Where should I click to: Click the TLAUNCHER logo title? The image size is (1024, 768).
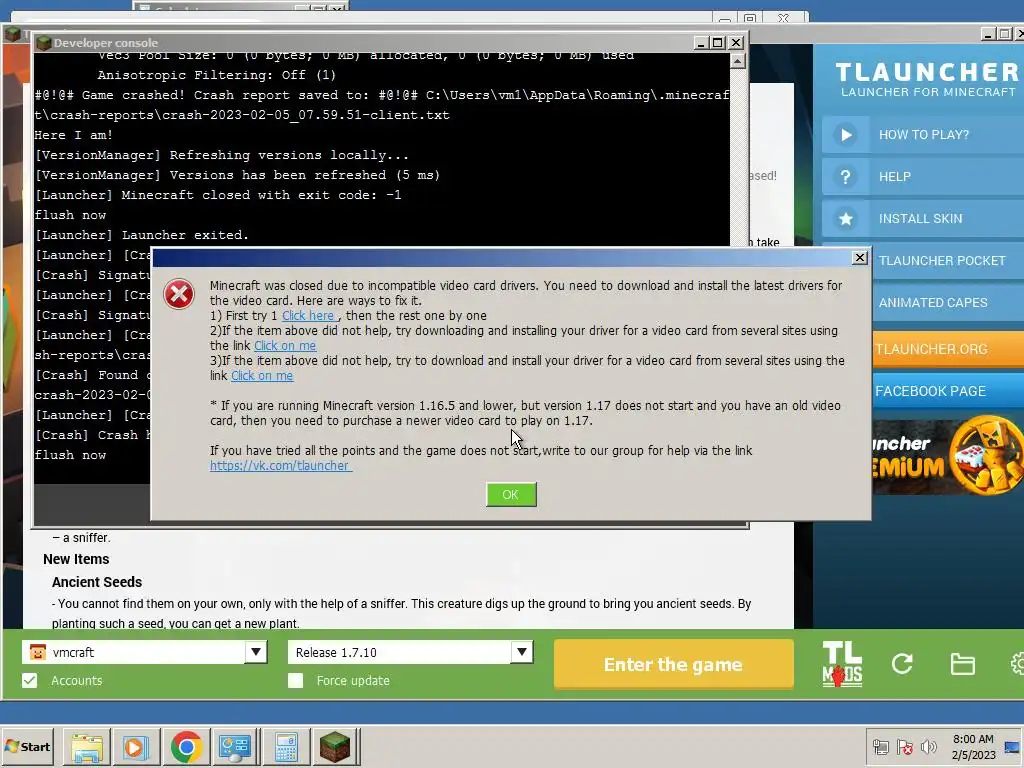[927, 72]
